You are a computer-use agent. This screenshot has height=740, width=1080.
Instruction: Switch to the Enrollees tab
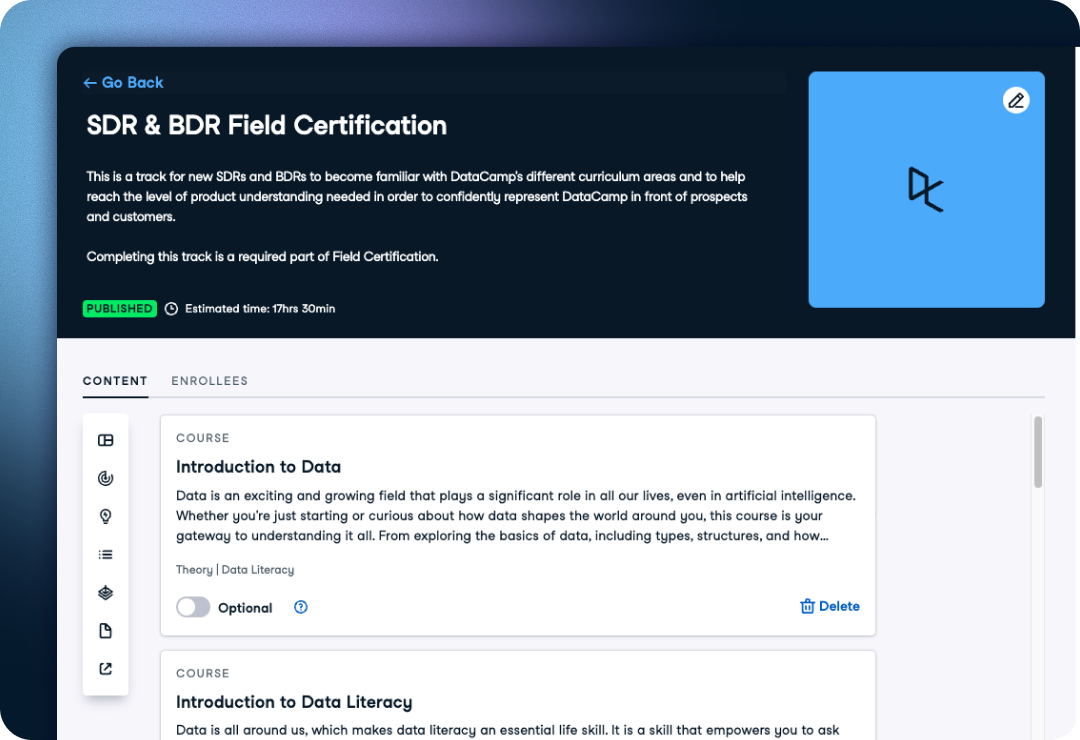[x=209, y=381]
